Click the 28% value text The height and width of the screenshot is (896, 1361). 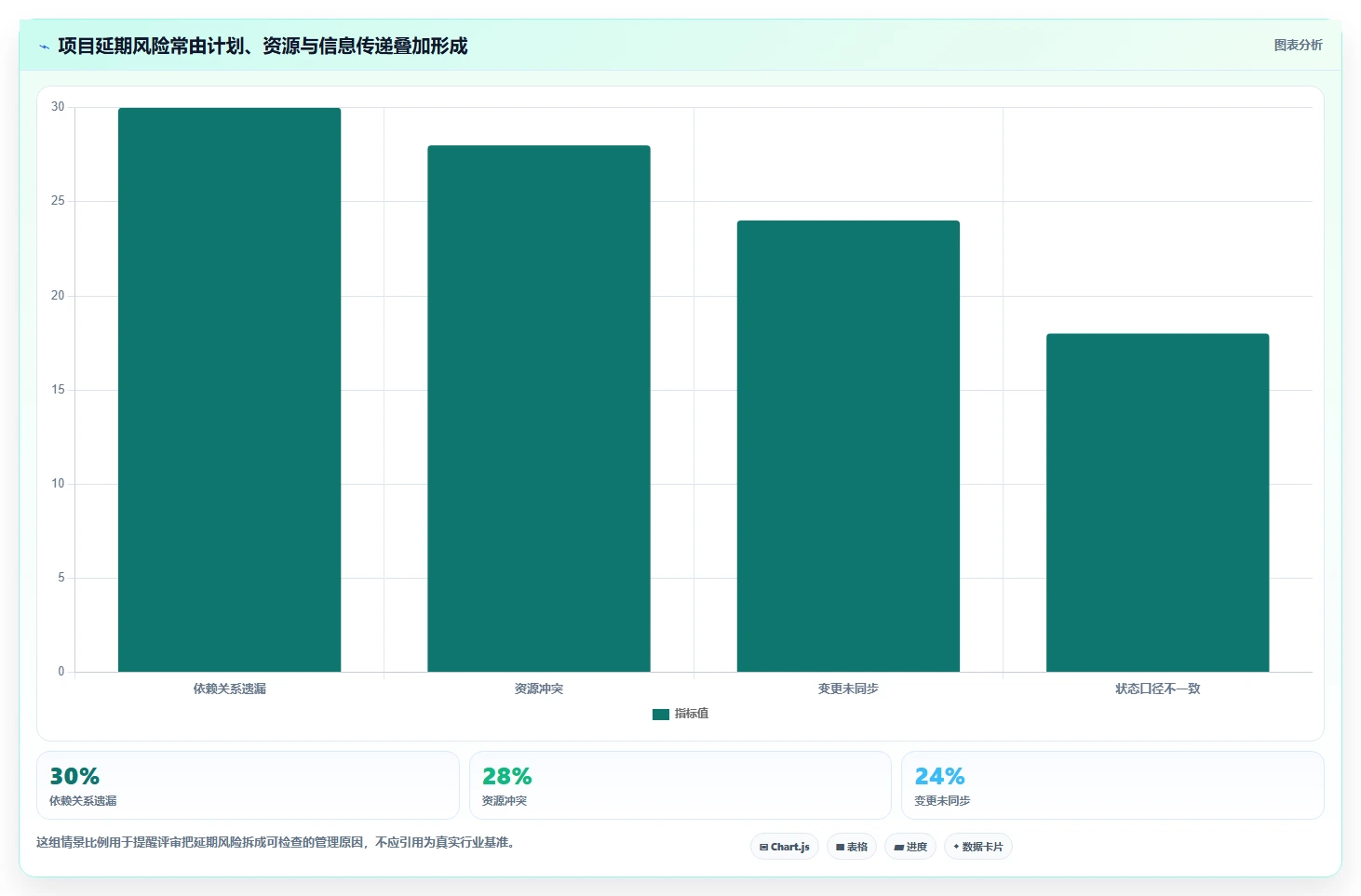tap(507, 776)
